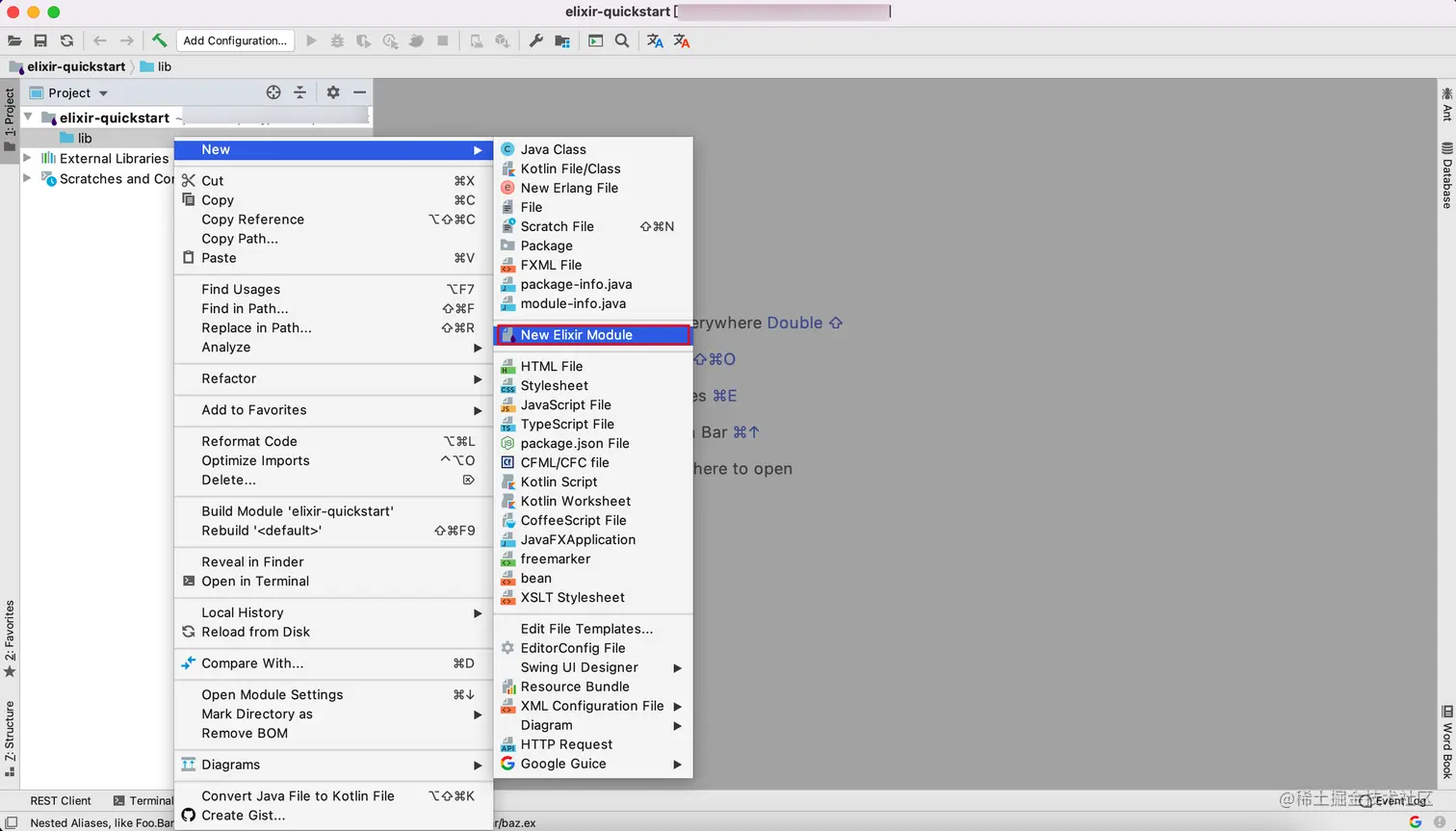Click the Google icon in status bar

(x=1415, y=821)
